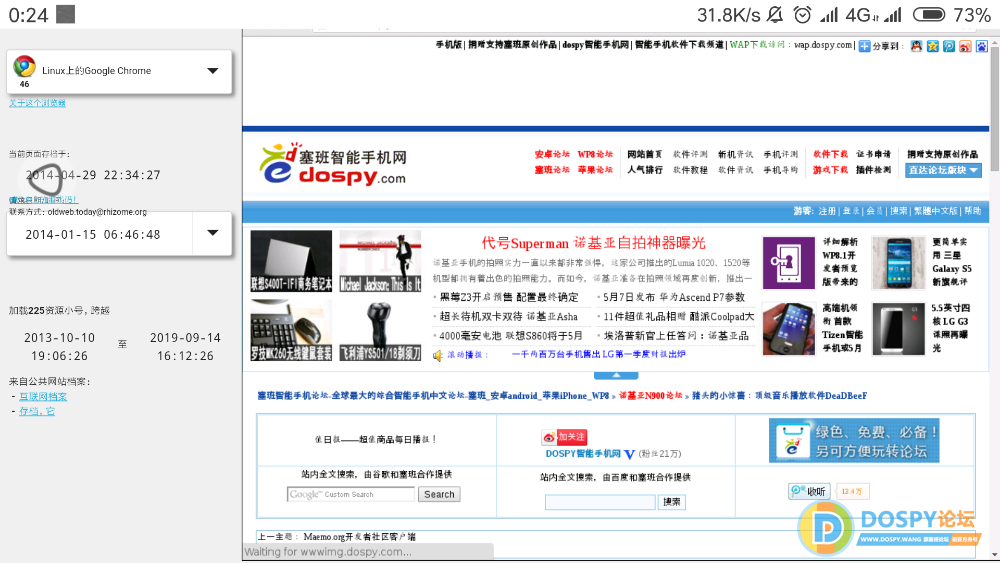Focus the Baidu site search field
Screen dimensions: 1000x563
[x=600, y=502]
